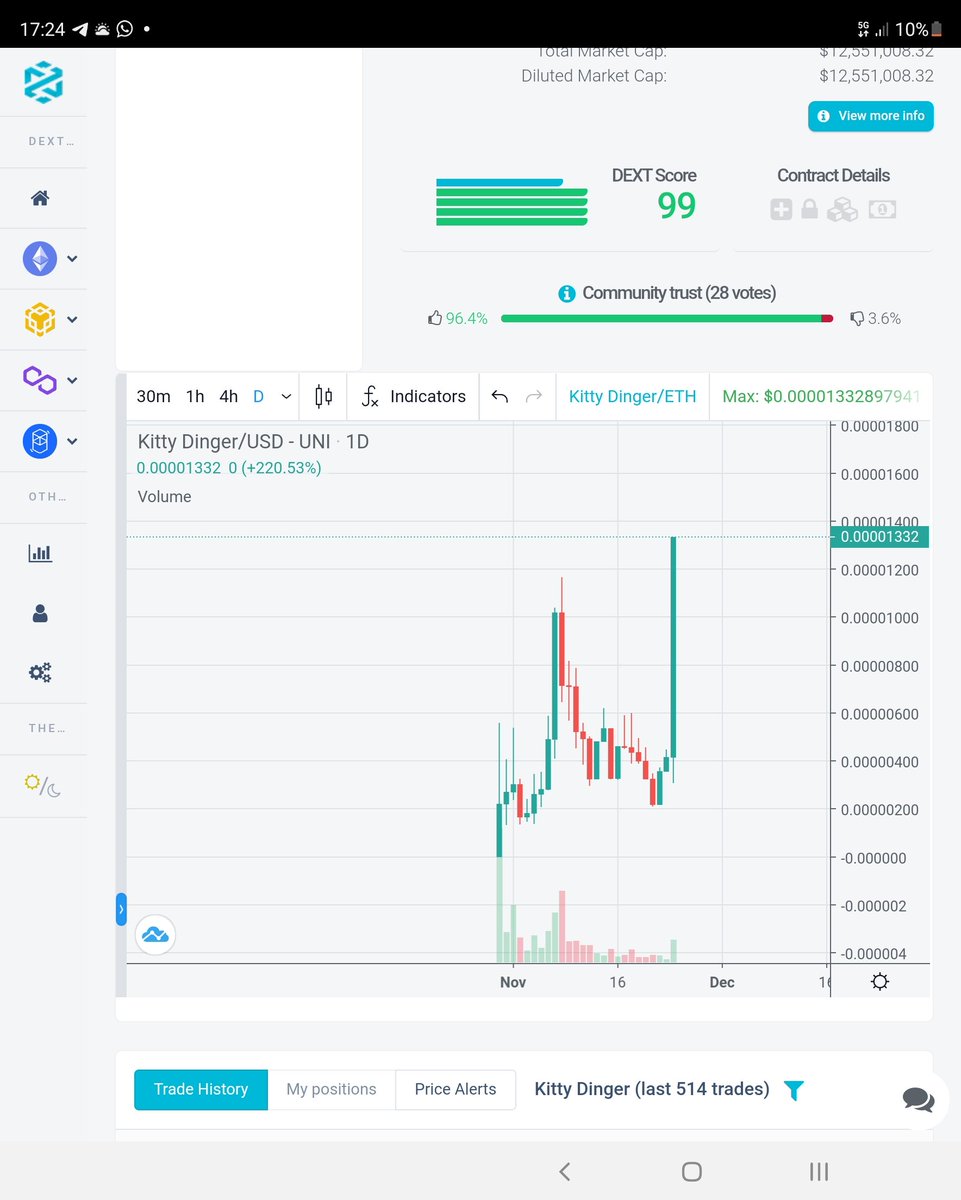Switch to My positions tab
Screen dimensions: 961x1200
(x=331, y=1089)
